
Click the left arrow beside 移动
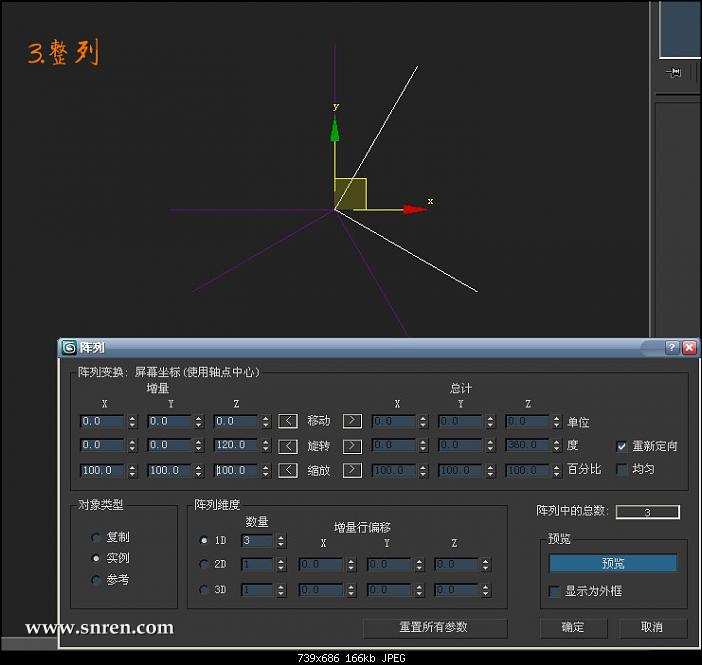(288, 421)
